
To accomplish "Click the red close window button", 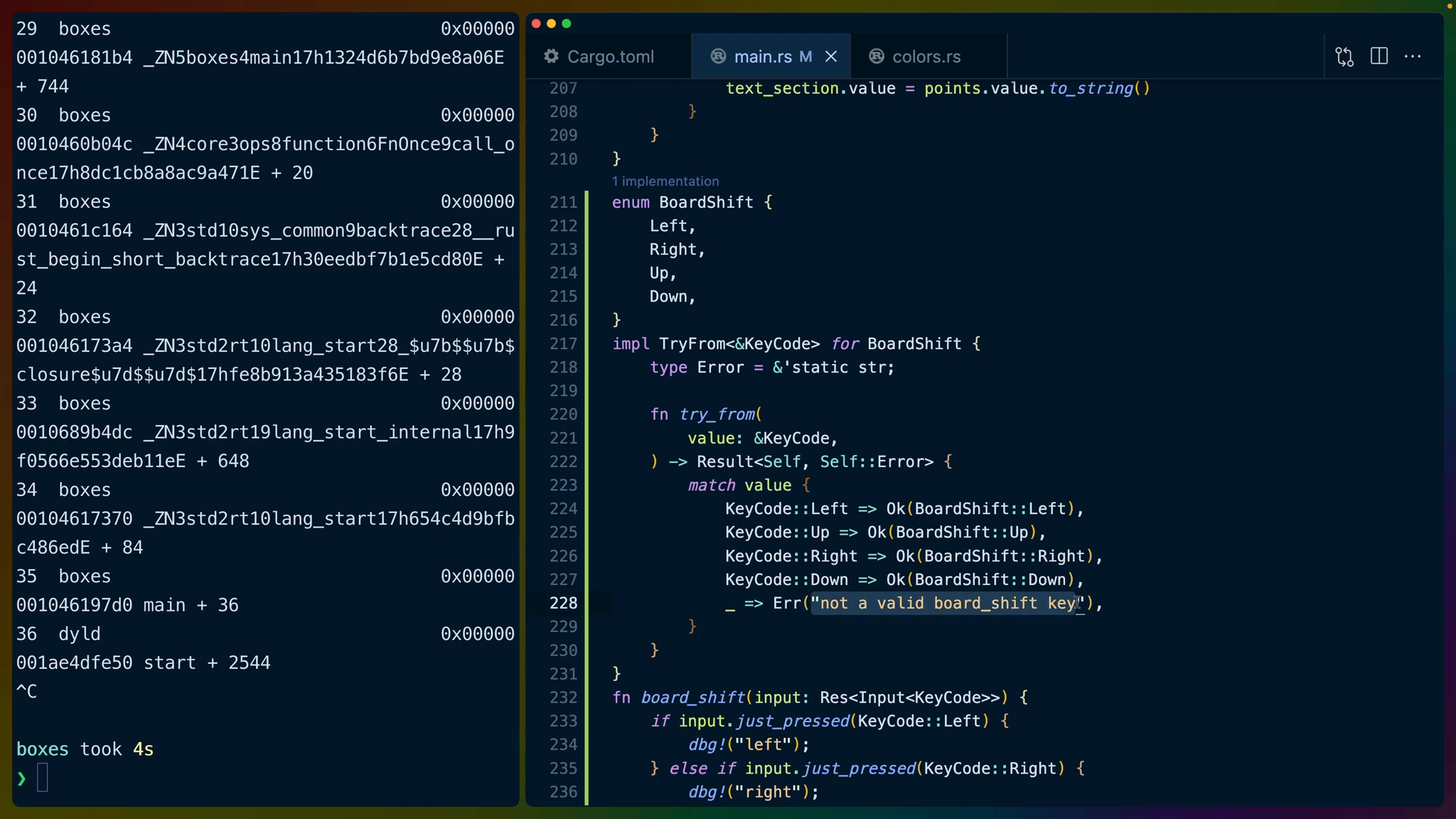I will pyautogui.click(x=536, y=23).
